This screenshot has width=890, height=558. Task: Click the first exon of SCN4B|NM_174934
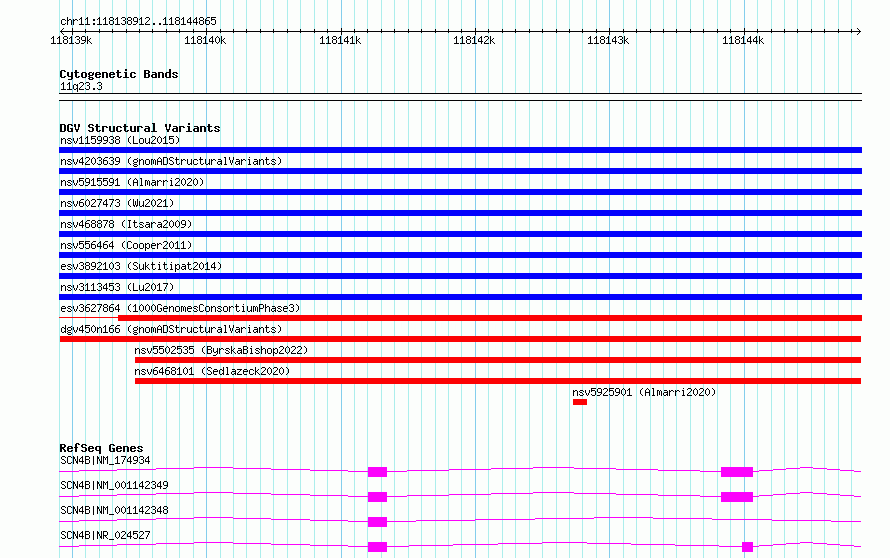point(377,472)
